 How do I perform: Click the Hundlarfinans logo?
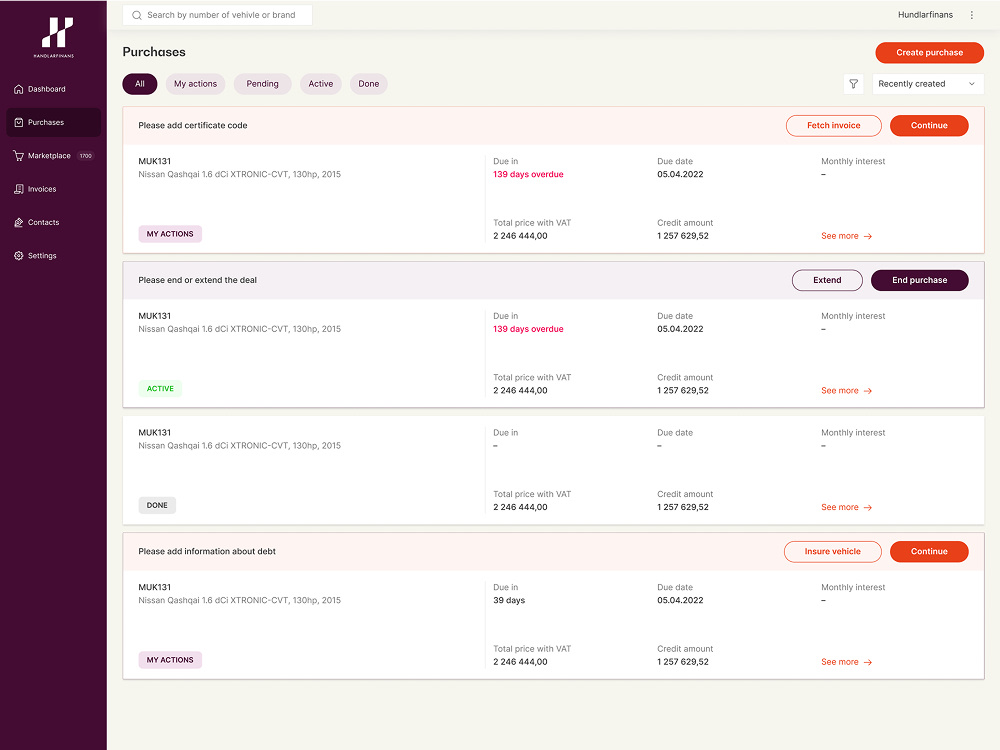[55, 37]
